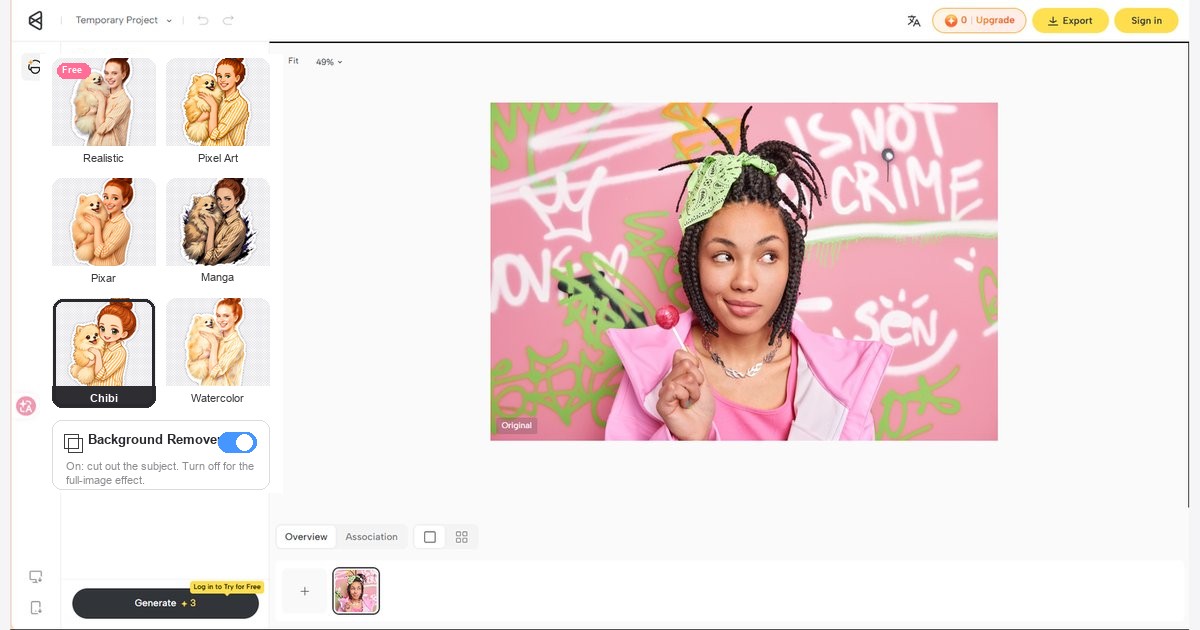Viewport: 1200px width, 630px height.
Task: Click the Original label on the canvas
Action: click(x=517, y=425)
